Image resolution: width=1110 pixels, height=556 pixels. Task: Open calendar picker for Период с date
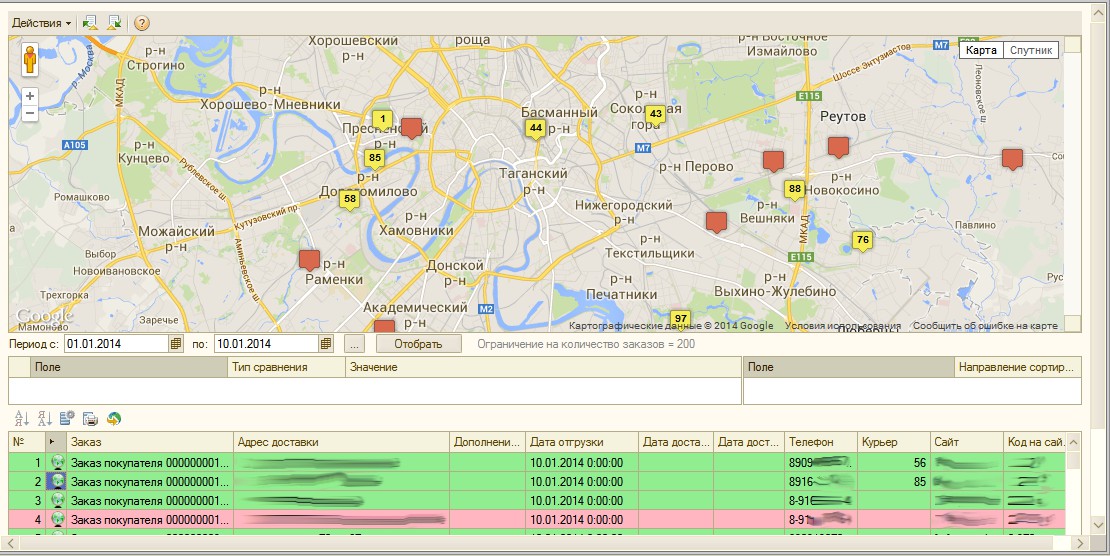click(x=176, y=344)
